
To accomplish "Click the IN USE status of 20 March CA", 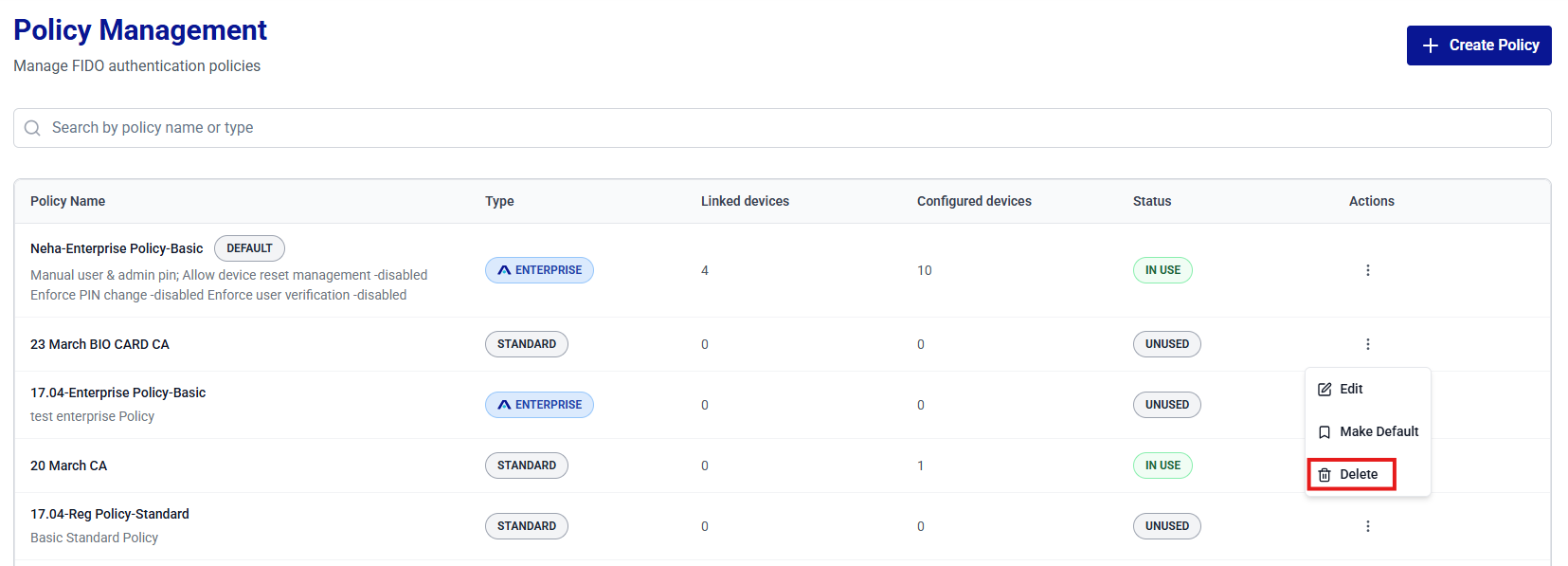I will coord(1162,466).
